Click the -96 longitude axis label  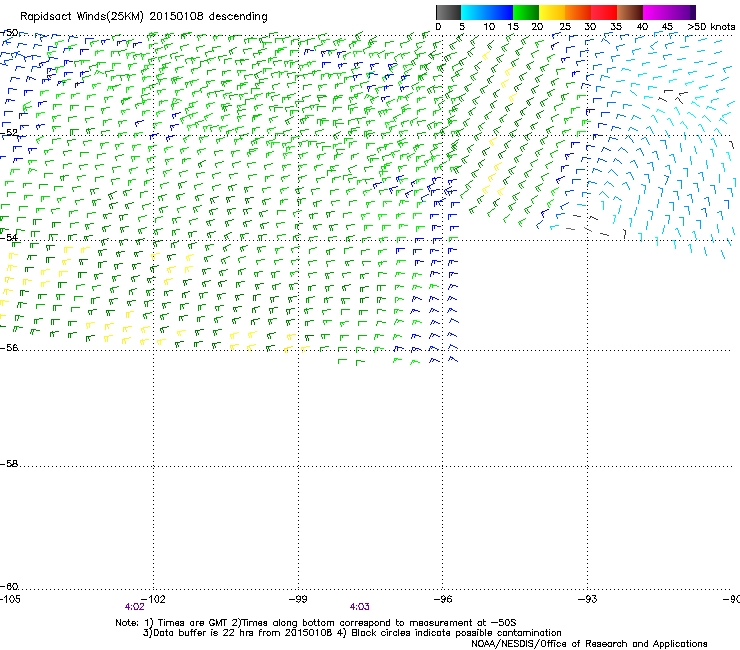pyautogui.click(x=443, y=599)
